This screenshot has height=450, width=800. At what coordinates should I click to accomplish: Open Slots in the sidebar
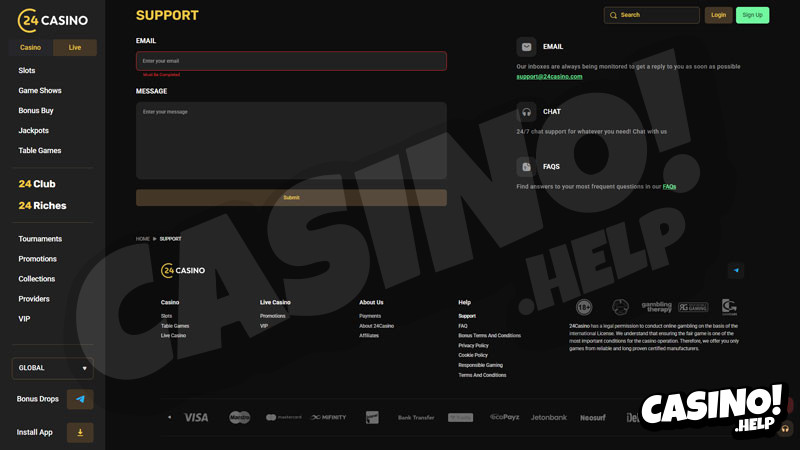coord(27,70)
